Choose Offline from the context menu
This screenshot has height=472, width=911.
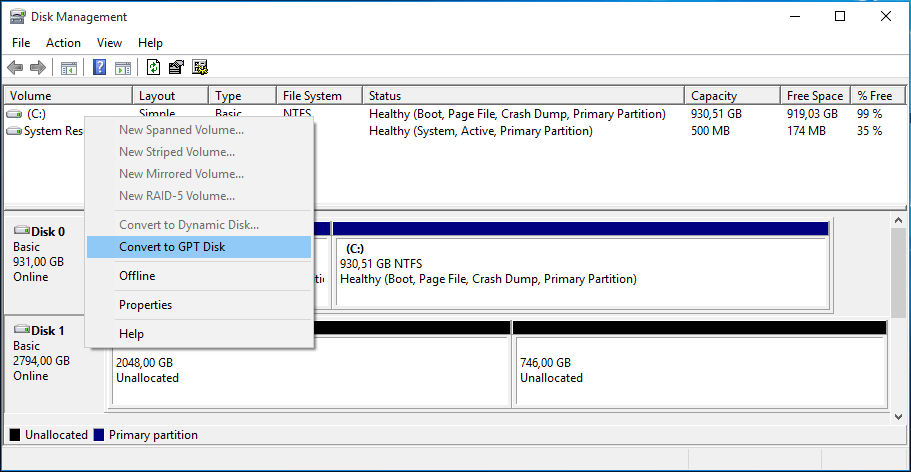pos(137,276)
